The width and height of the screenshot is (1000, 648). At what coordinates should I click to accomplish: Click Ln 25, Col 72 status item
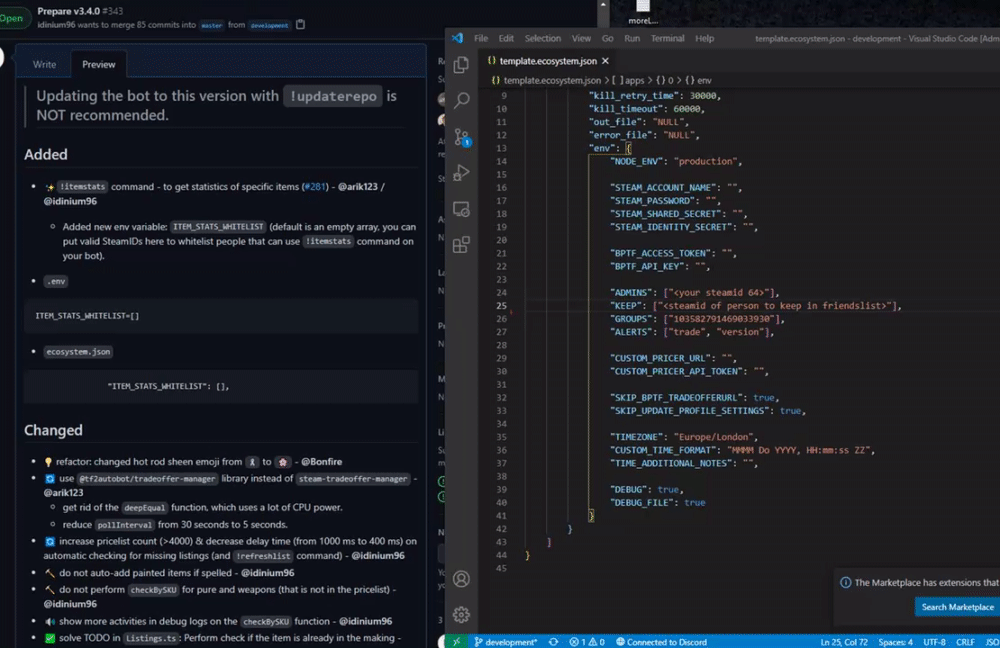tap(844, 642)
